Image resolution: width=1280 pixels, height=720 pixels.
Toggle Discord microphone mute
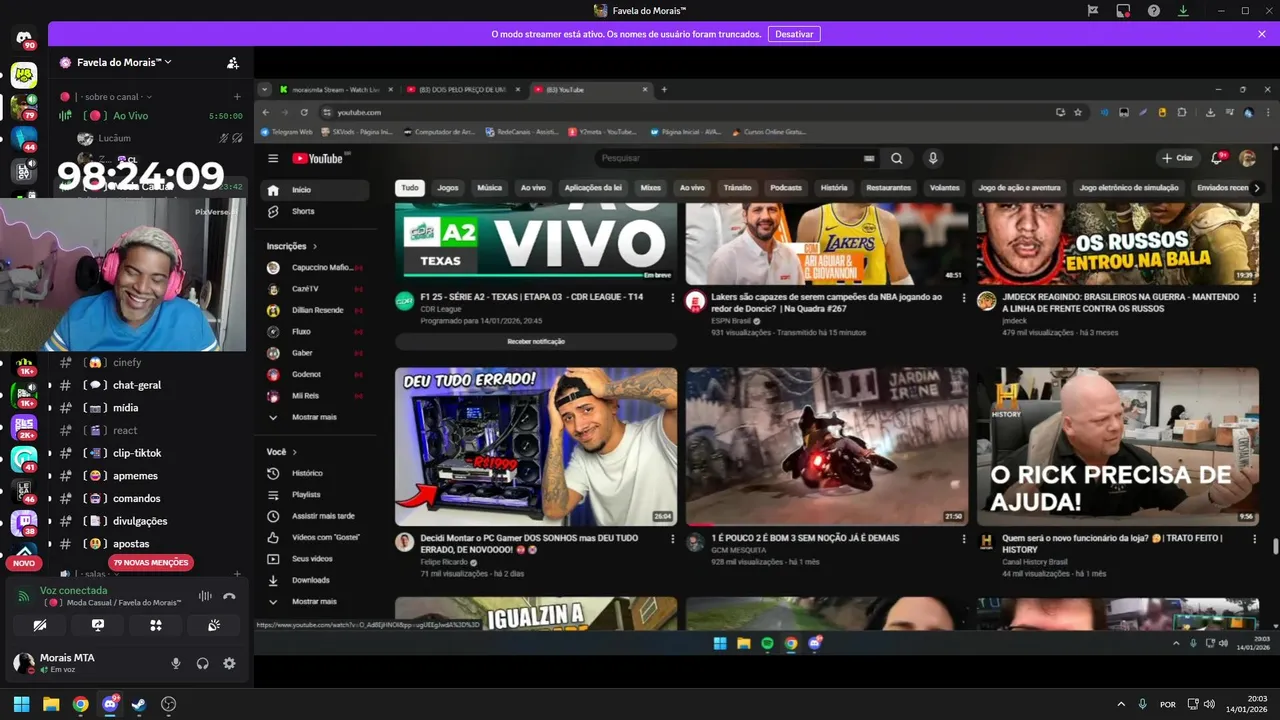pos(176,663)
